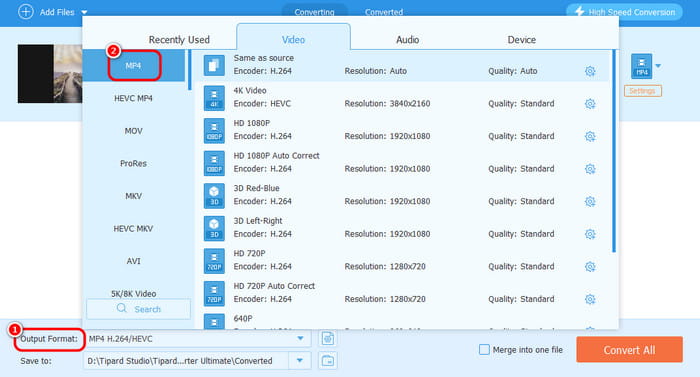Viewport: 700px width, 377px height.
Task: Open the Output Format combo box
Action: click(197, 339)
